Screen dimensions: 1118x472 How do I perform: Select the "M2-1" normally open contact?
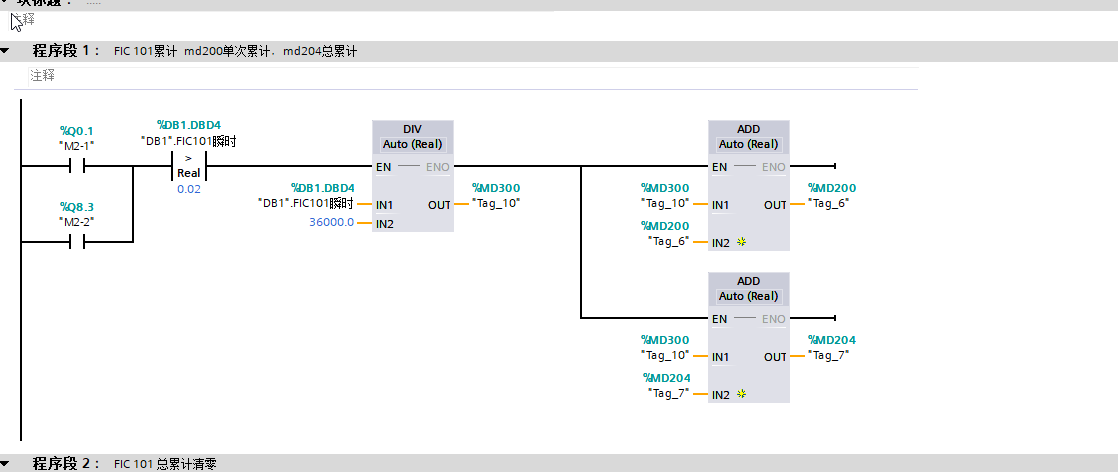pos(76,166)
